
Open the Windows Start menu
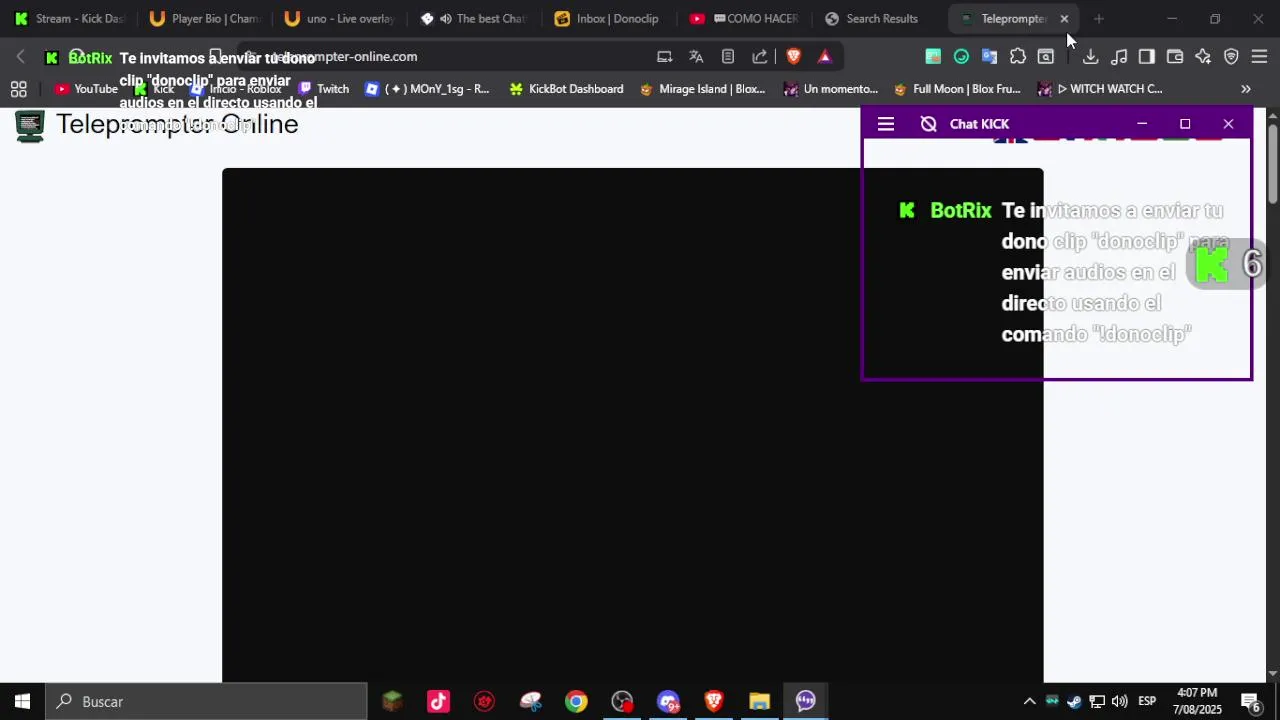pos(22,701)
